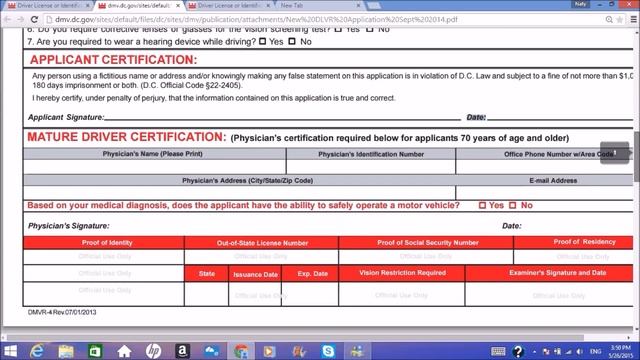This screenshot has width=640, height=360.
Task: Launch Internet Explorer from taskbar
Action: point(38,351)
